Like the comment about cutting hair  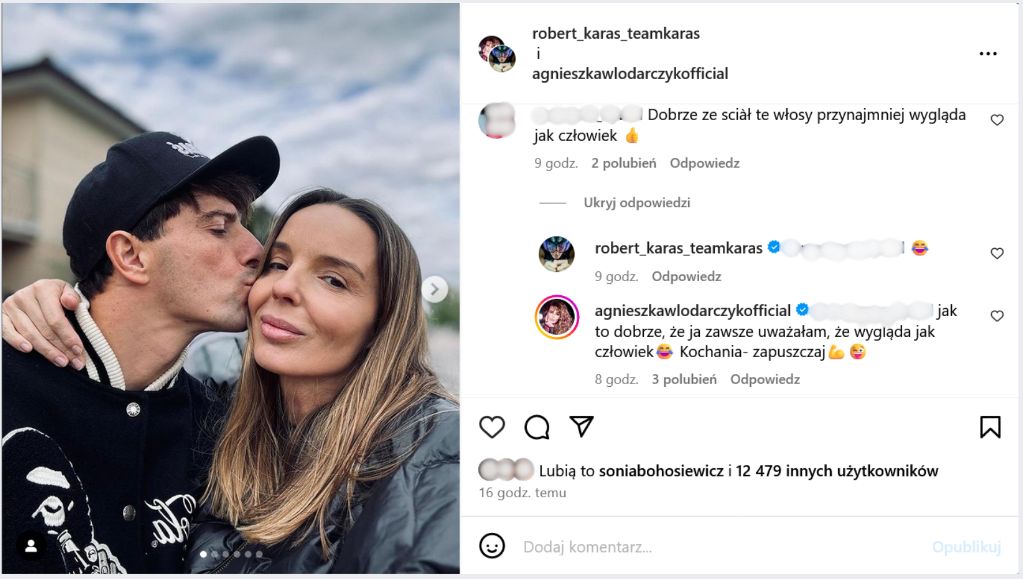click(x=996, y=120)
